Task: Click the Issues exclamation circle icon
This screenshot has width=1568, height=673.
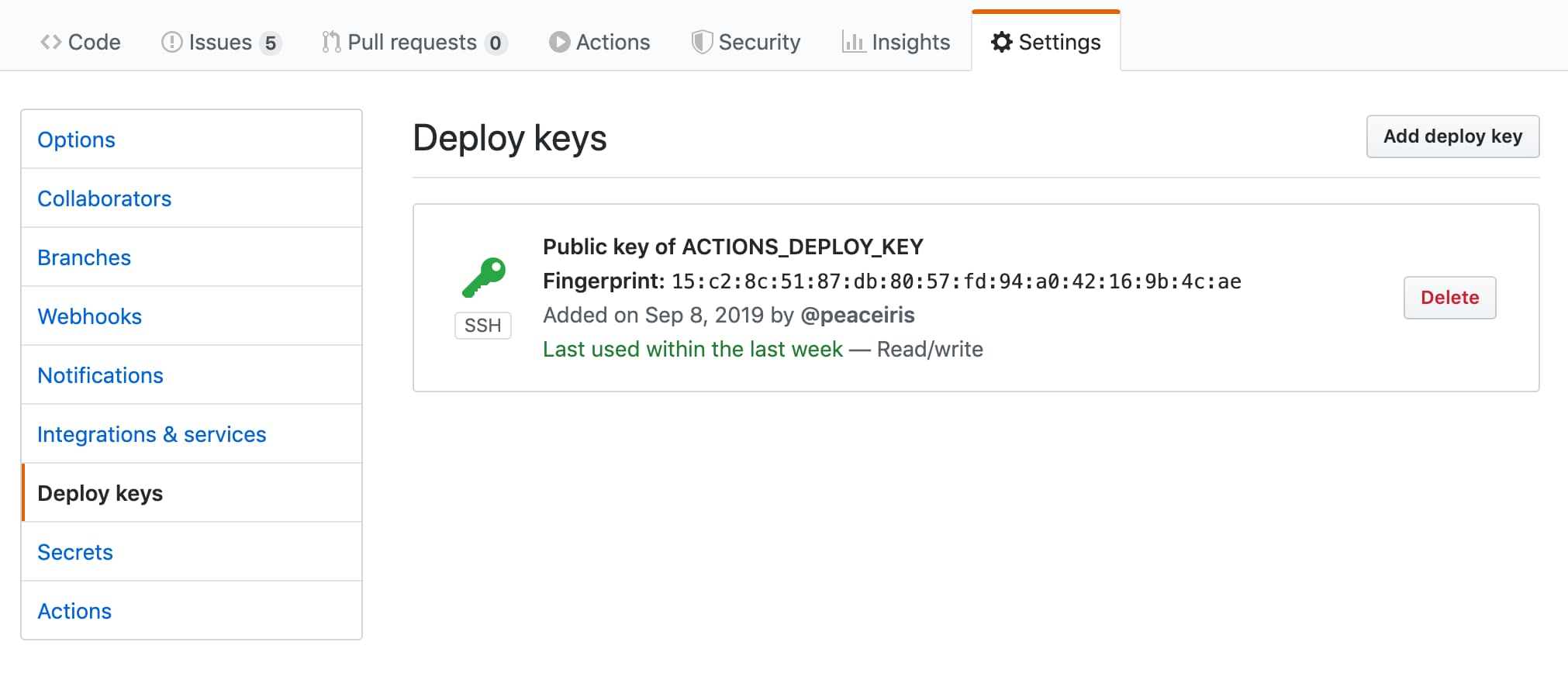Action: 171,42
